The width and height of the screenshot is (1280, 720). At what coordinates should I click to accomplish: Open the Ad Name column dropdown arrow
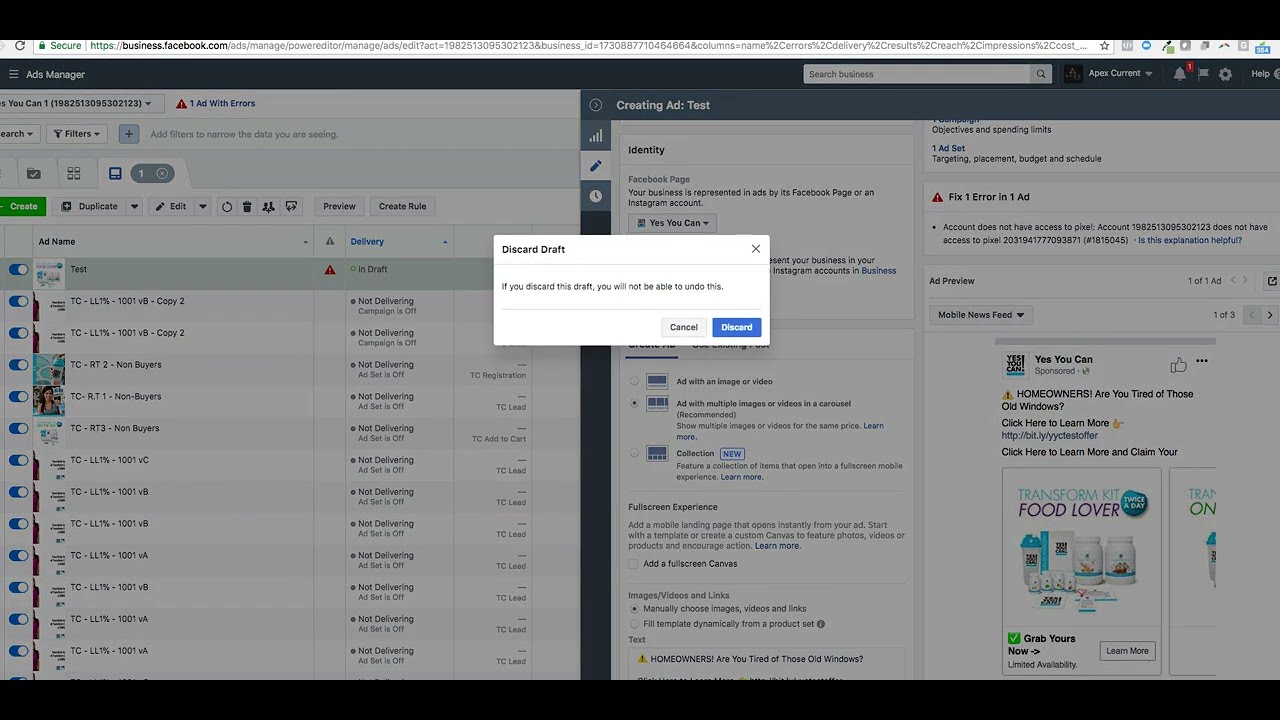306,242
